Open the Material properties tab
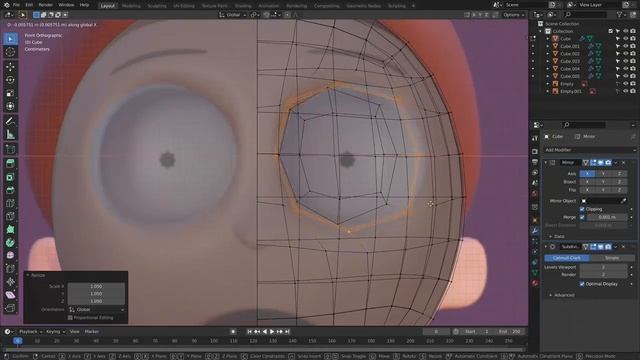640x360 pixels. [x=535, y=282]
